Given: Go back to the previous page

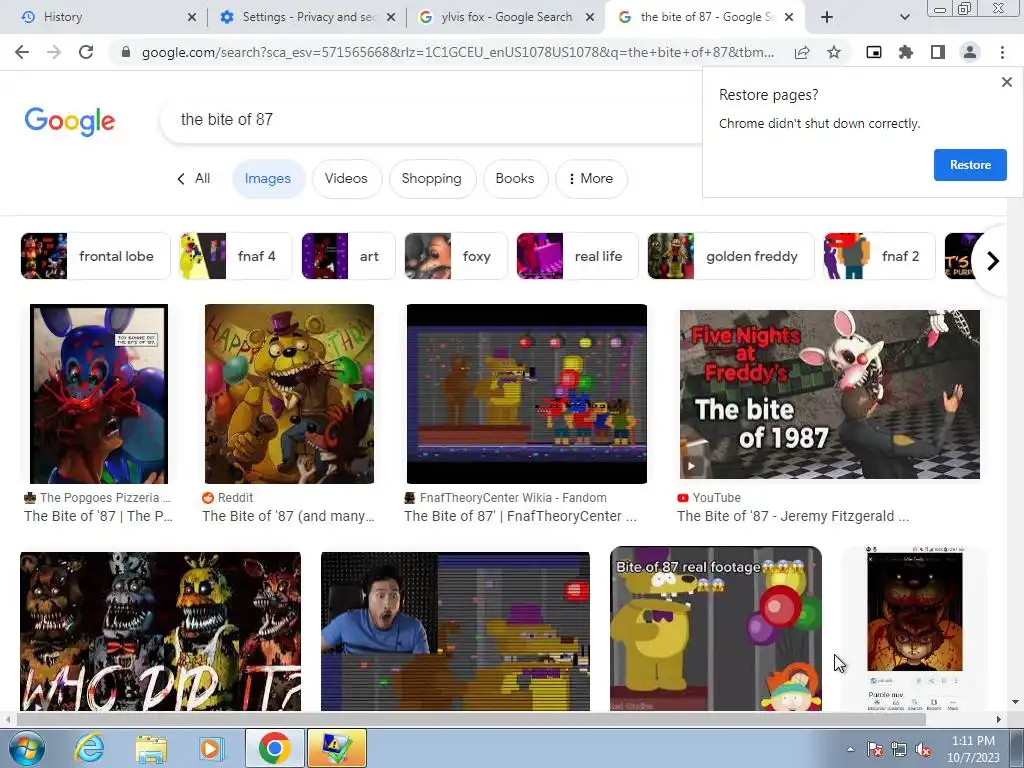Looking at the screenshot, I should tap(22, 52).
